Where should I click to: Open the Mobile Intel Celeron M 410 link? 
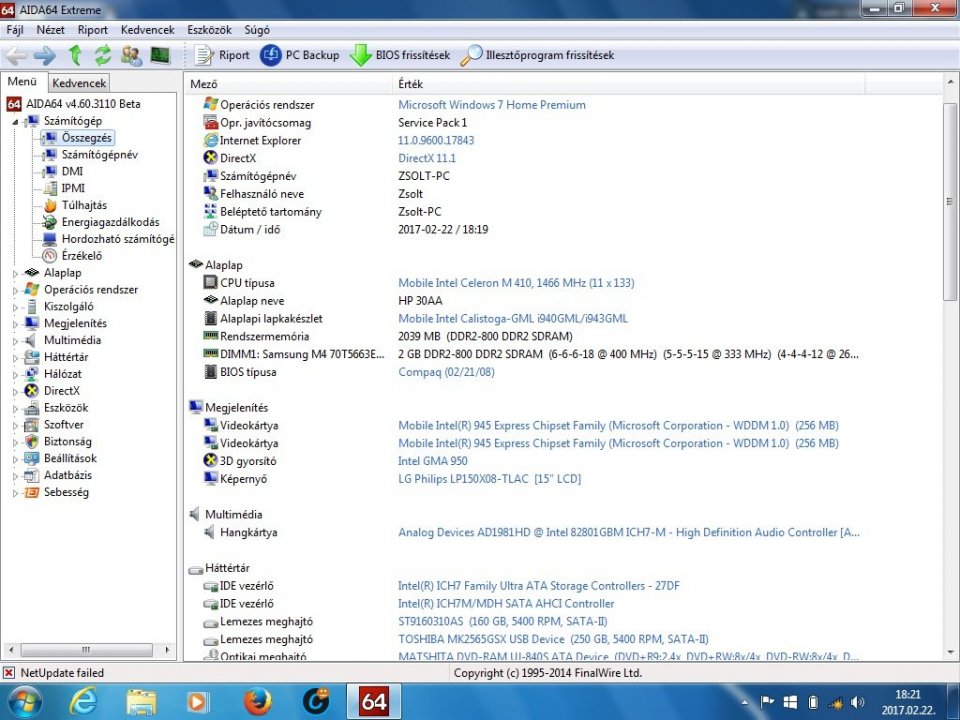(x=516, y=283)
